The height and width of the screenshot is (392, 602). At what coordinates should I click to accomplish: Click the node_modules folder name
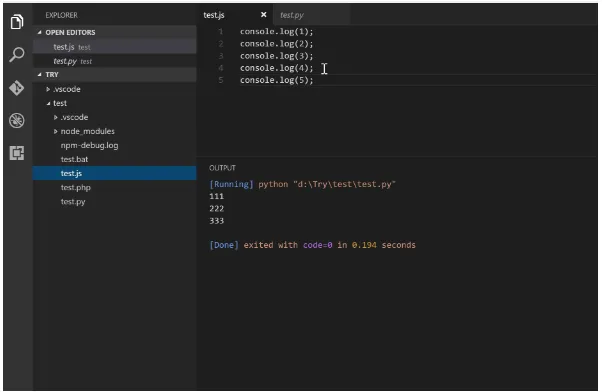(88, 131)
